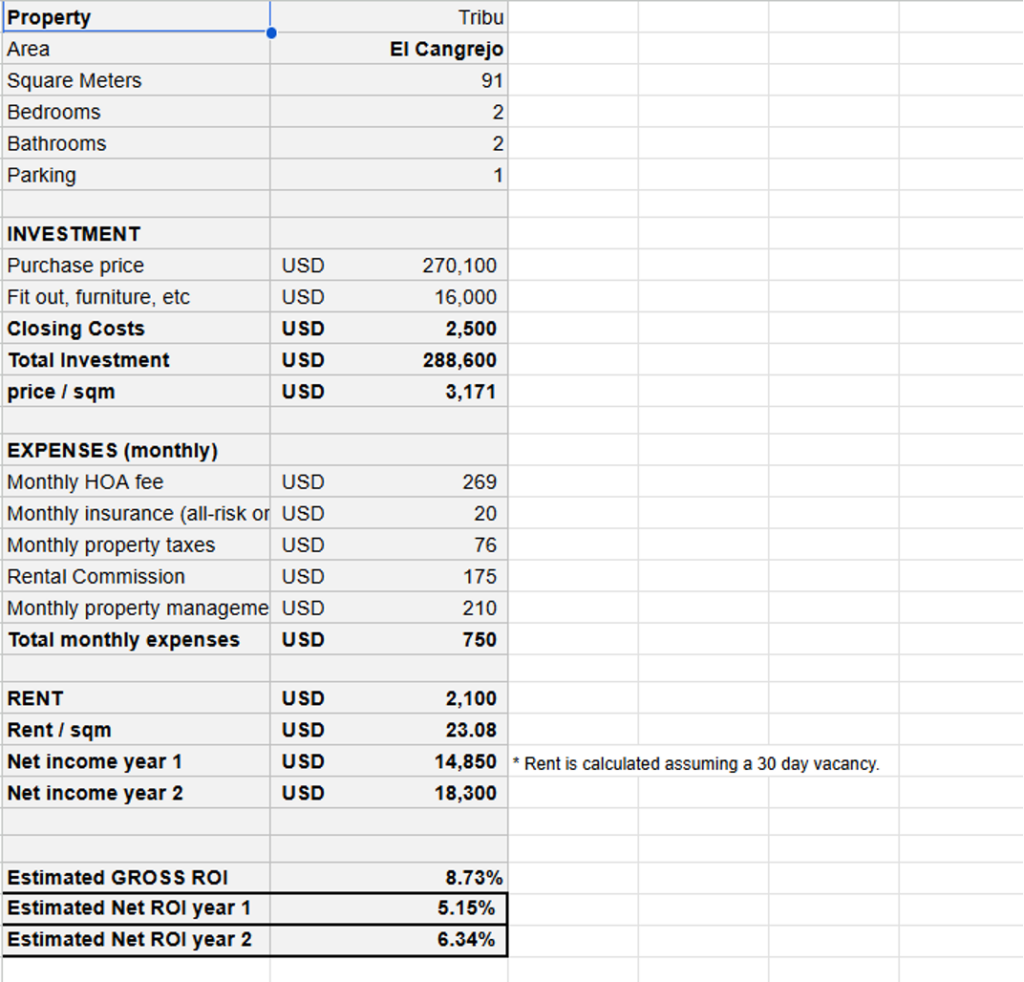Select 'Estimated Net ROI year 2' label

[x=136, y=940]
